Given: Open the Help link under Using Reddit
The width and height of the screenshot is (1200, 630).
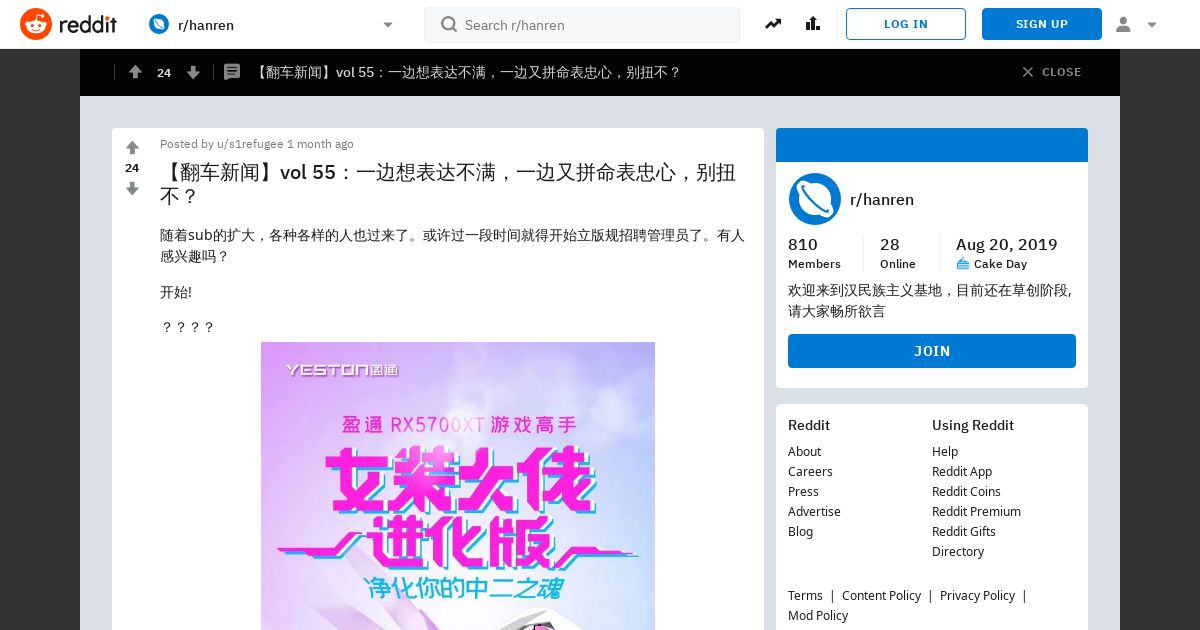Looking at the screenshot, I should pos(945,451).
